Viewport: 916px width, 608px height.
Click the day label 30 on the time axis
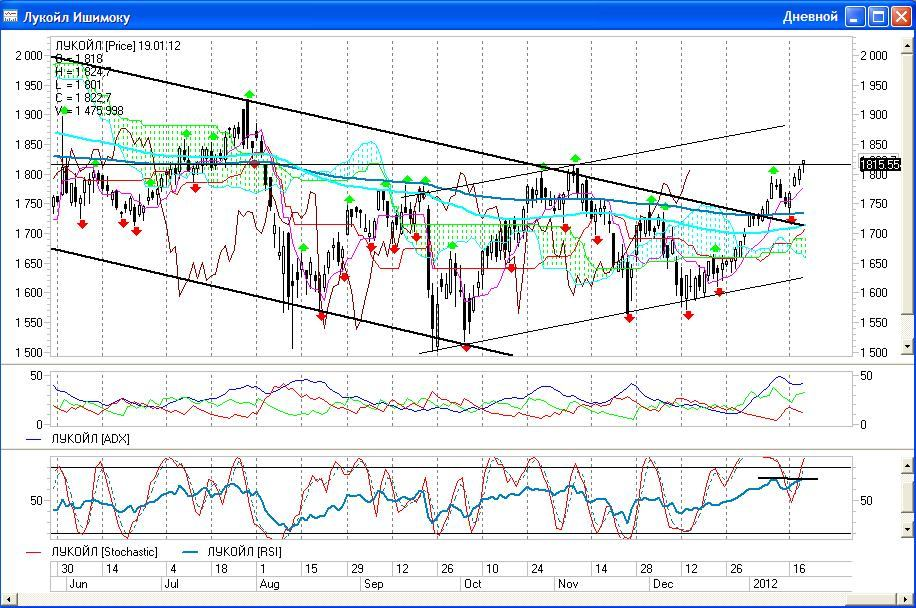coord(67,569)
